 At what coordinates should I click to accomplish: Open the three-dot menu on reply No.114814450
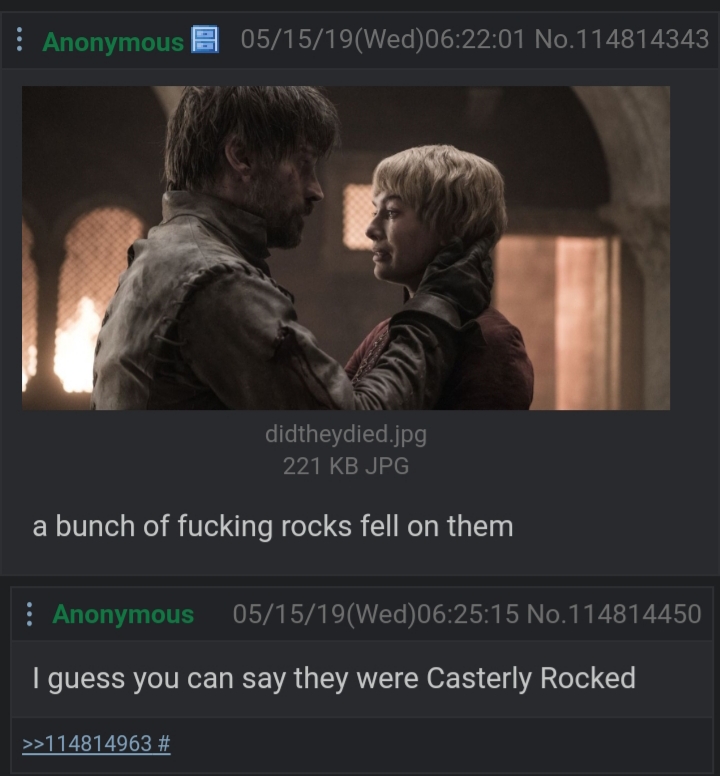click(x=29, y=614)
